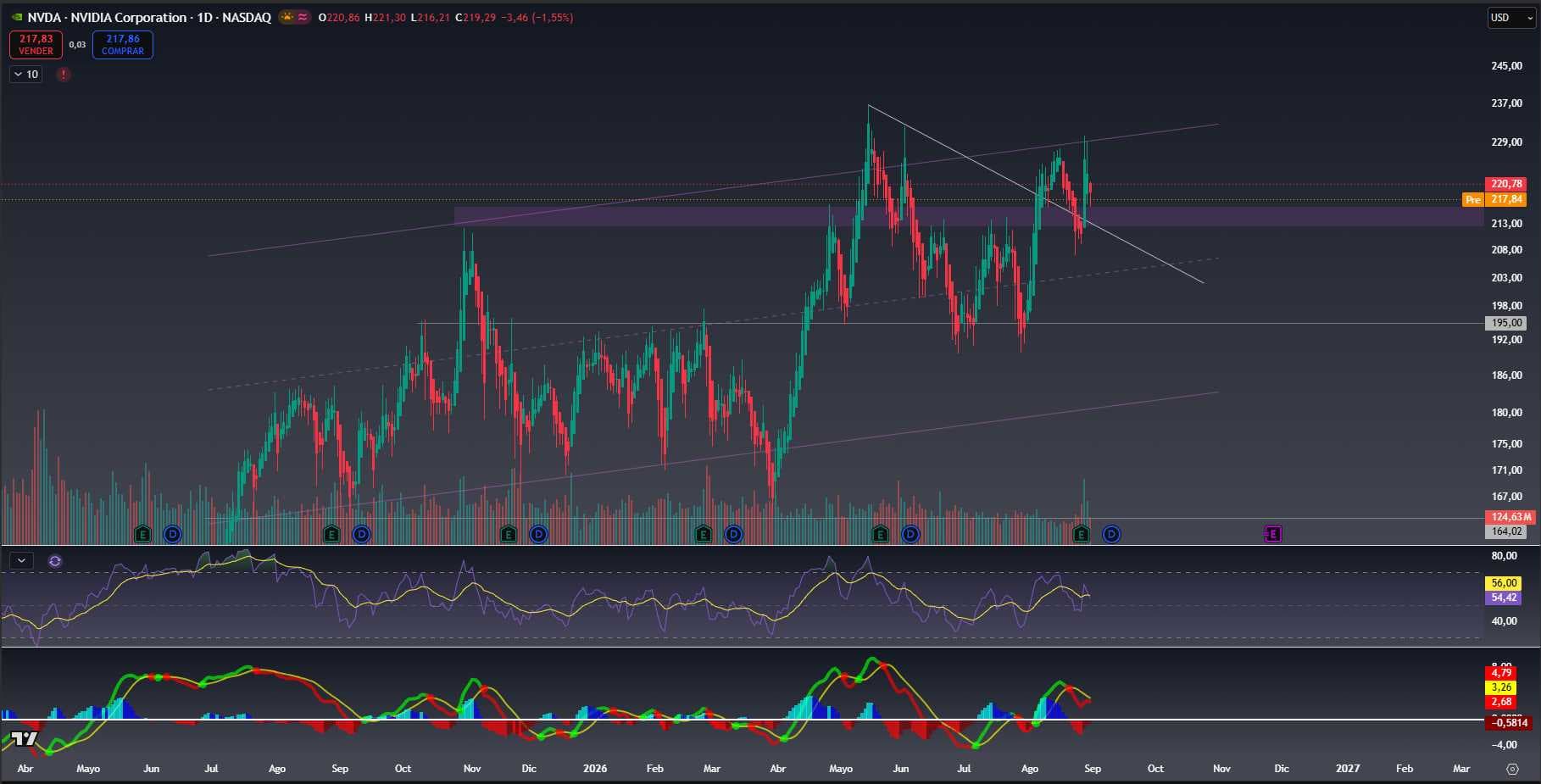The width and height of the screenshot is (1541, 784).
Task: Click the -4,00 MACD scale label
Action: [1505, 745]
